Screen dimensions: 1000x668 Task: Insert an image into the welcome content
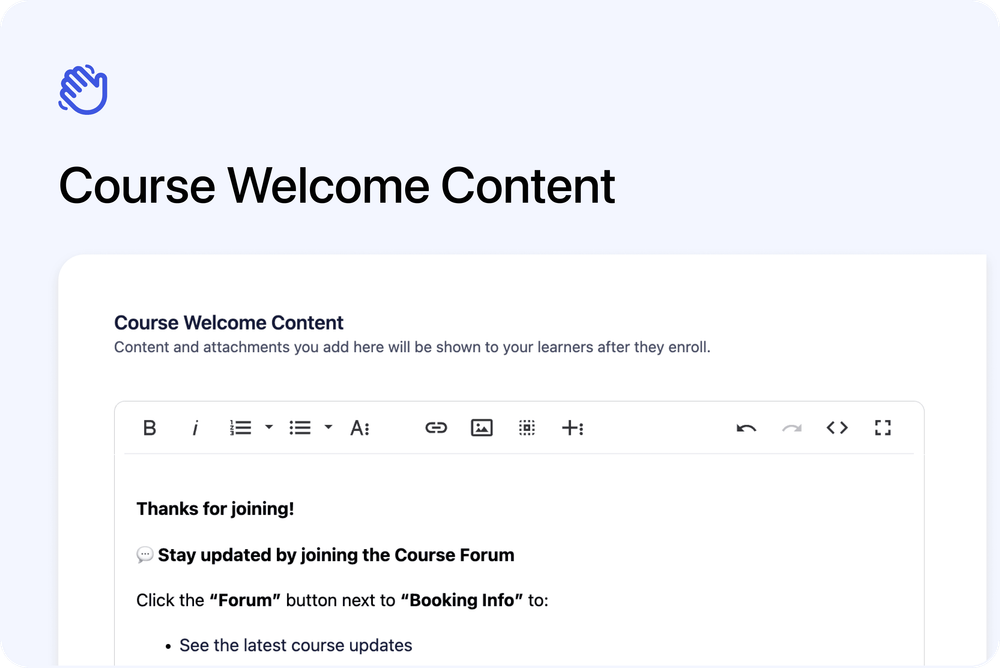click(481, 427)
